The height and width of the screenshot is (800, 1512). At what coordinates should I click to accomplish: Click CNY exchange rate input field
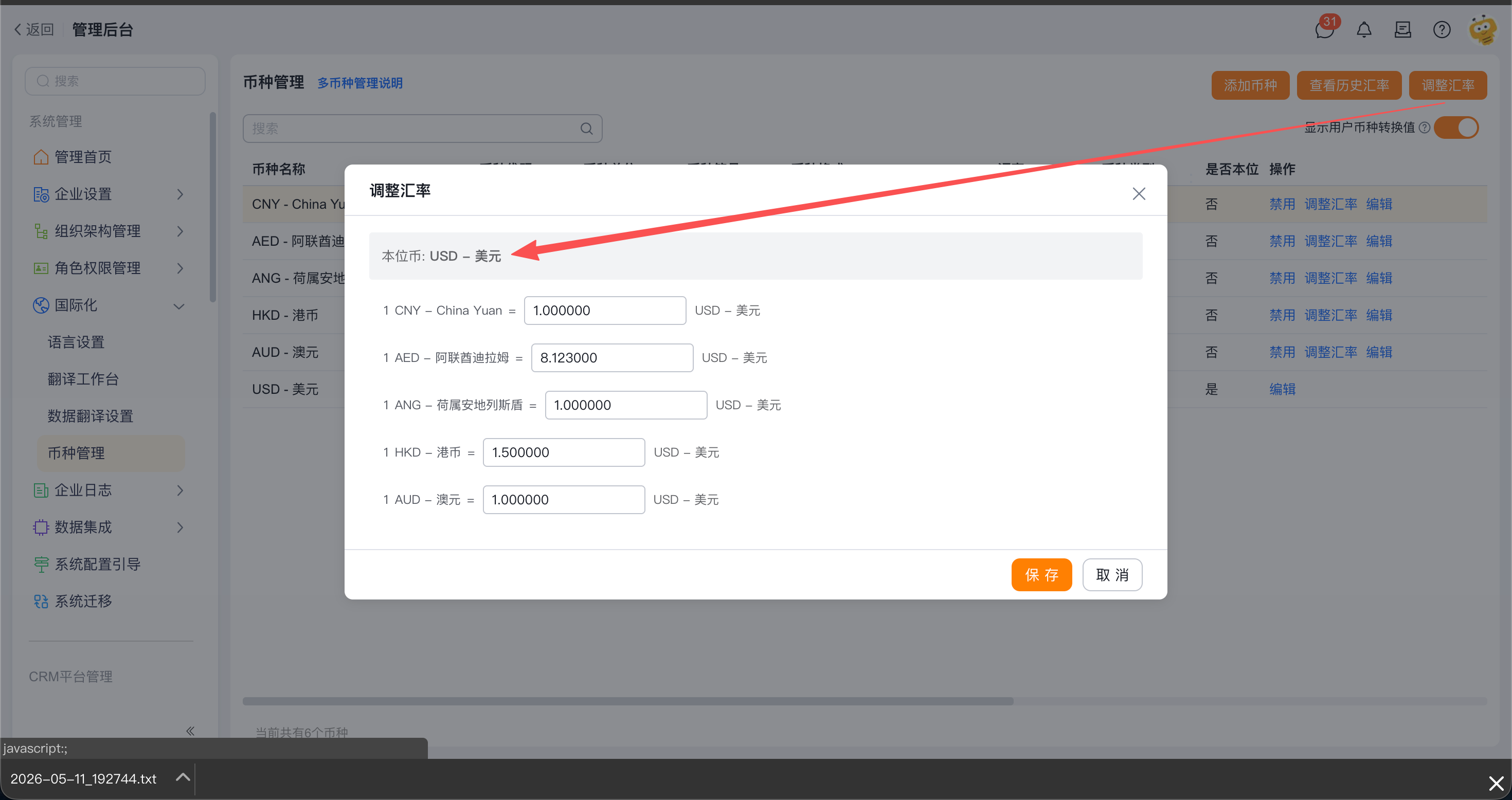pyautogui.click(x=605, y=310)
